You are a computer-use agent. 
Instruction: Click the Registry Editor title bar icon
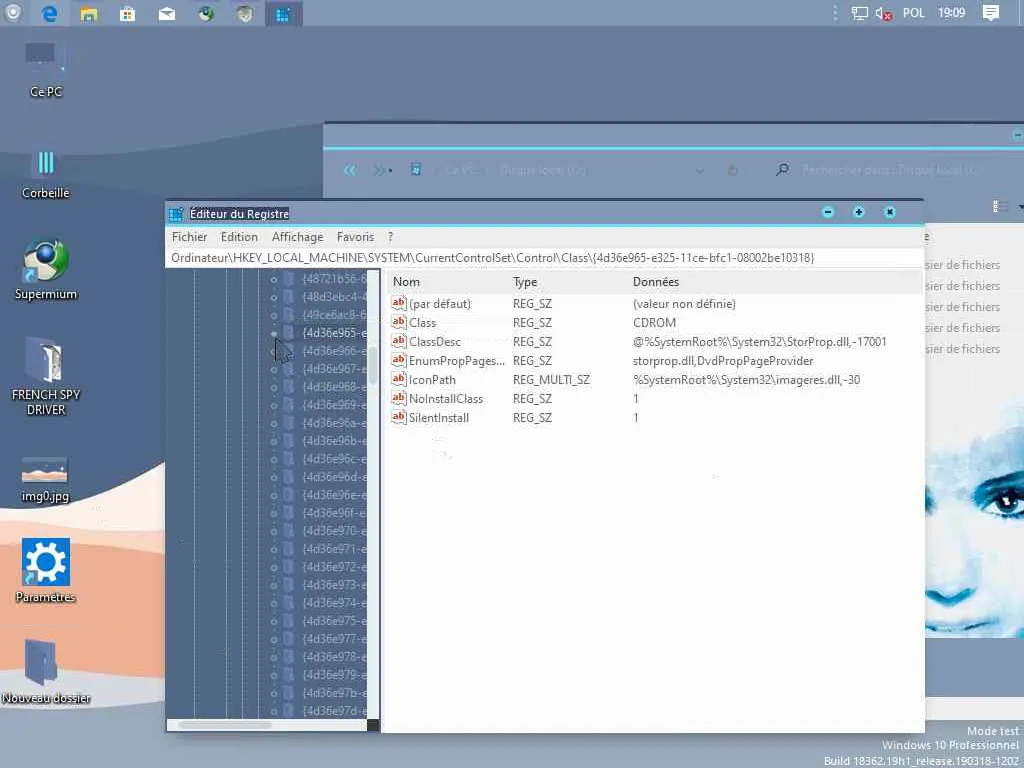pos(176,214)
